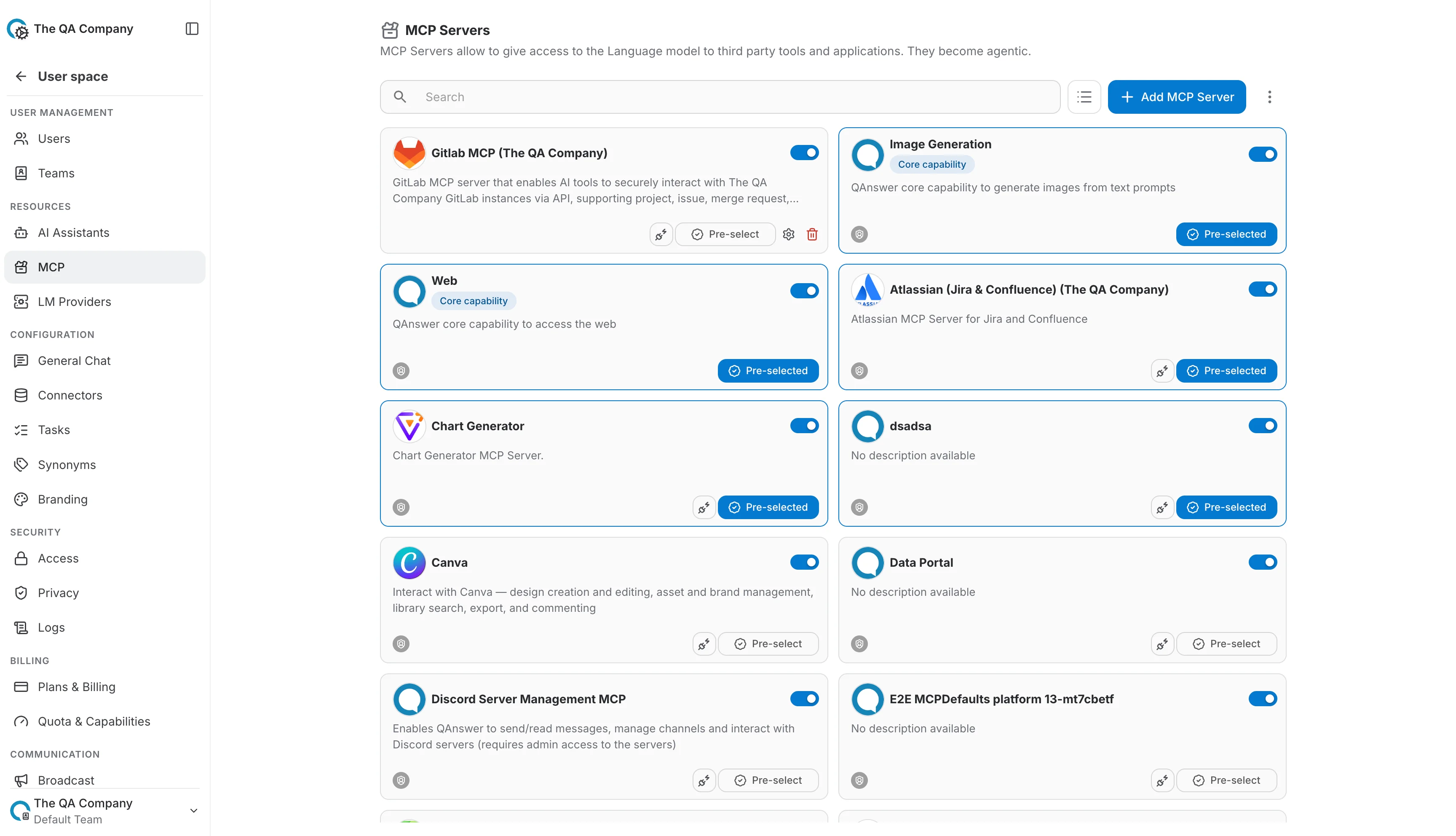Screen dimensions: 1456x836
Task: Click the Atlassian logo
Action: 867,290
